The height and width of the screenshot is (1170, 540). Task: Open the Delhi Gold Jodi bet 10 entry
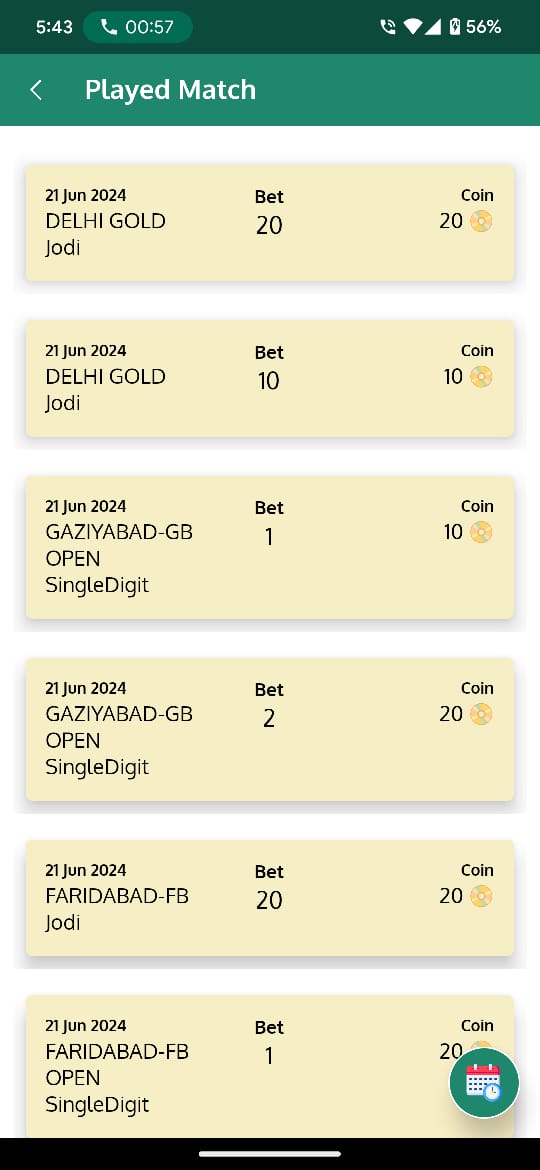(270, 378)
